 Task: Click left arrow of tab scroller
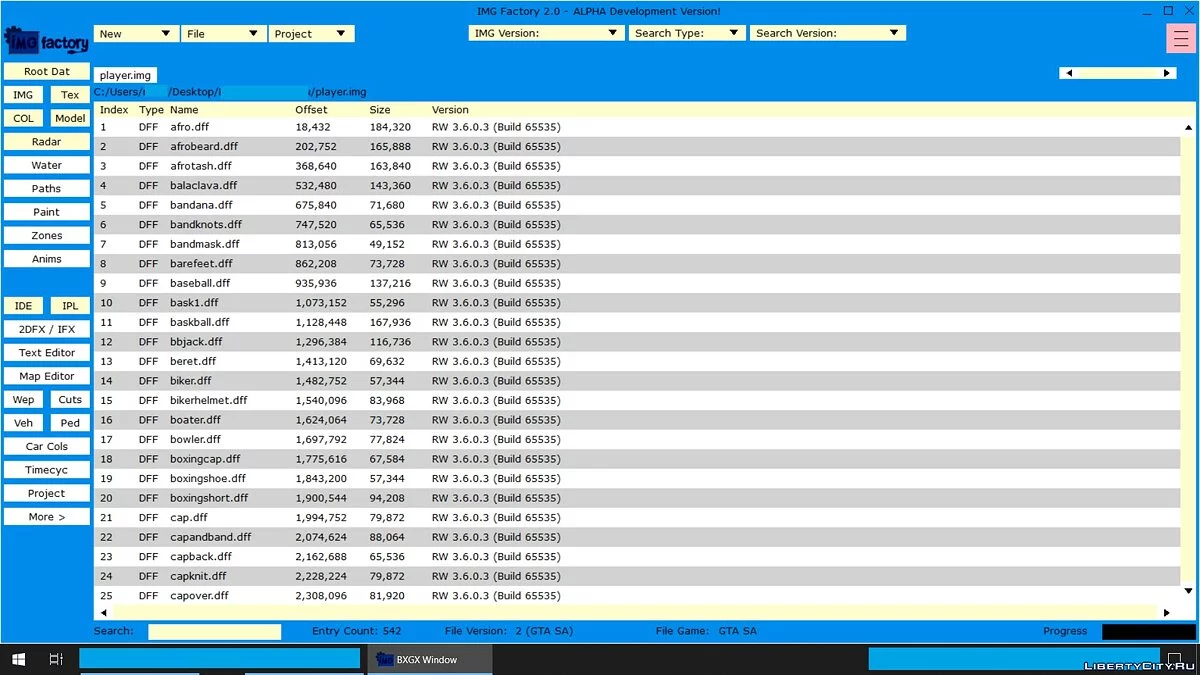pos(1069,73)
